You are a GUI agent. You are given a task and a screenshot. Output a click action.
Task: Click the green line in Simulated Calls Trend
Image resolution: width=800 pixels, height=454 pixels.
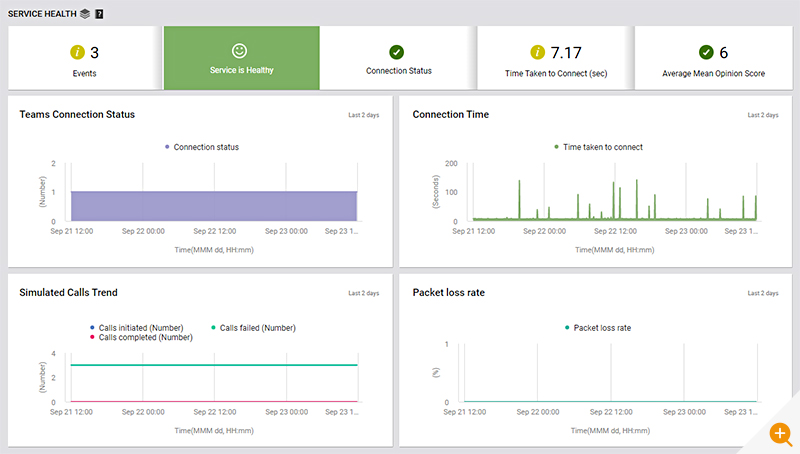click(x=214, y=365)
